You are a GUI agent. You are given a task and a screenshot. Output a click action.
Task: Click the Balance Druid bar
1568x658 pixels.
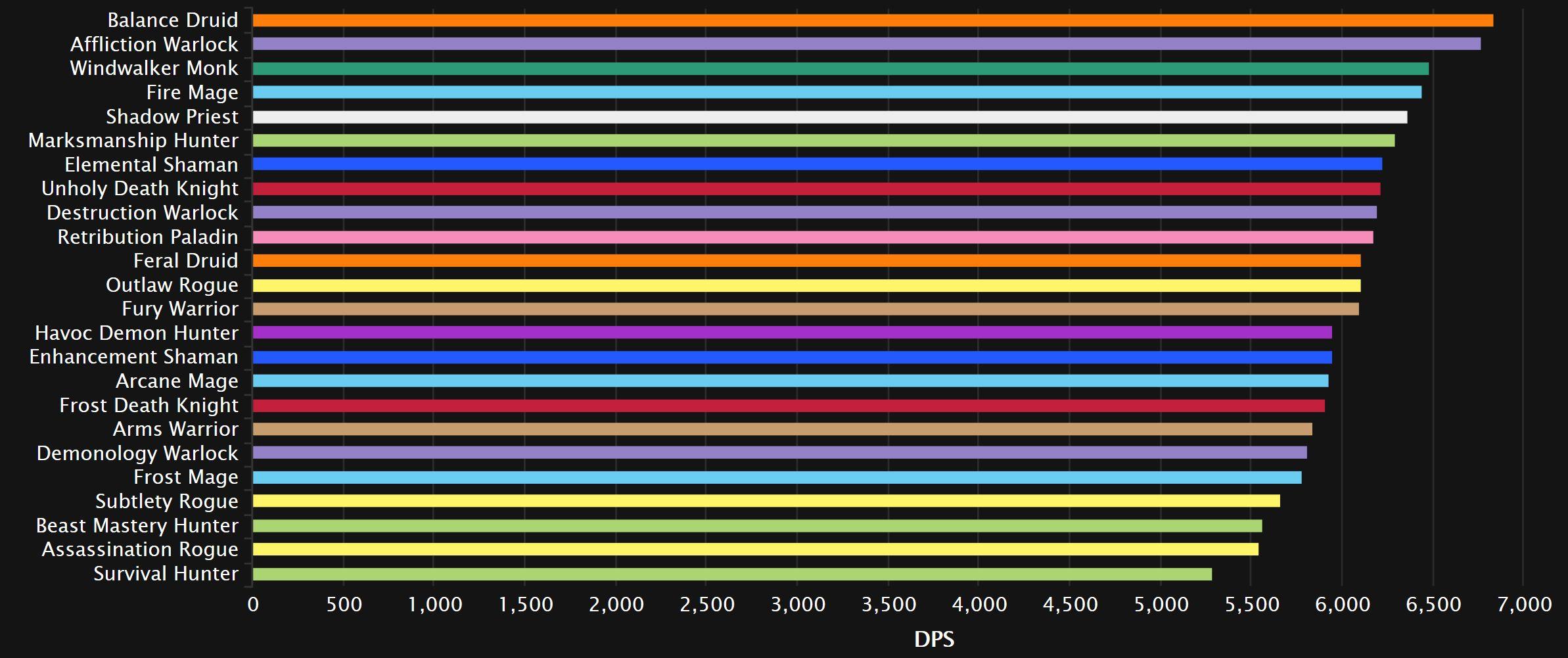coord(873,20)
